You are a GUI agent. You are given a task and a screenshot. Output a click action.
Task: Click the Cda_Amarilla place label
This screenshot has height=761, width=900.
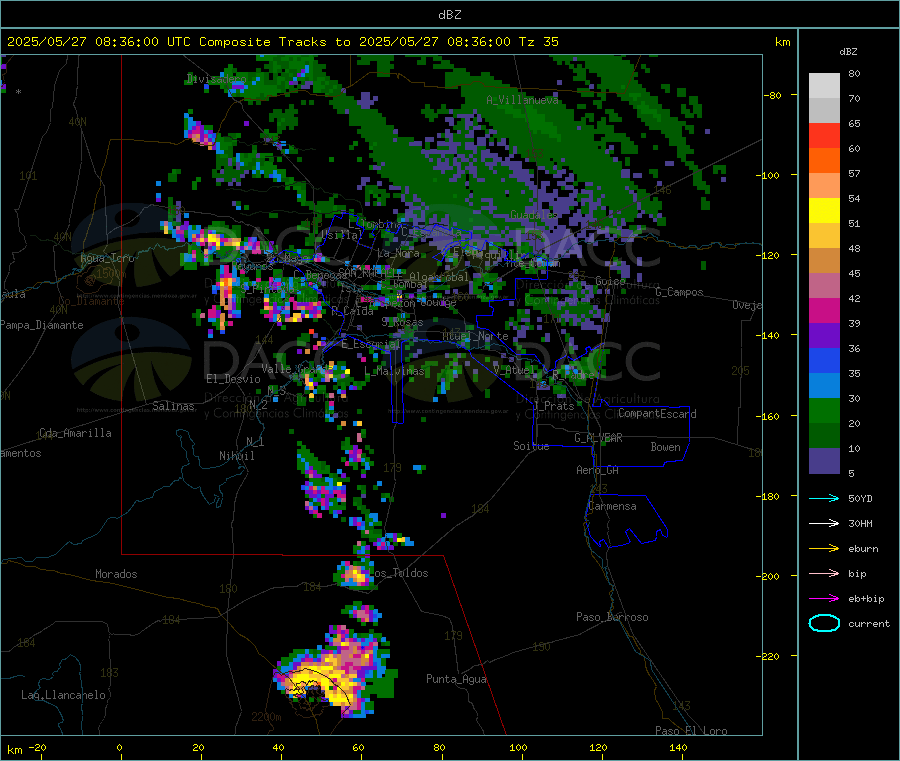click(75, 433)
